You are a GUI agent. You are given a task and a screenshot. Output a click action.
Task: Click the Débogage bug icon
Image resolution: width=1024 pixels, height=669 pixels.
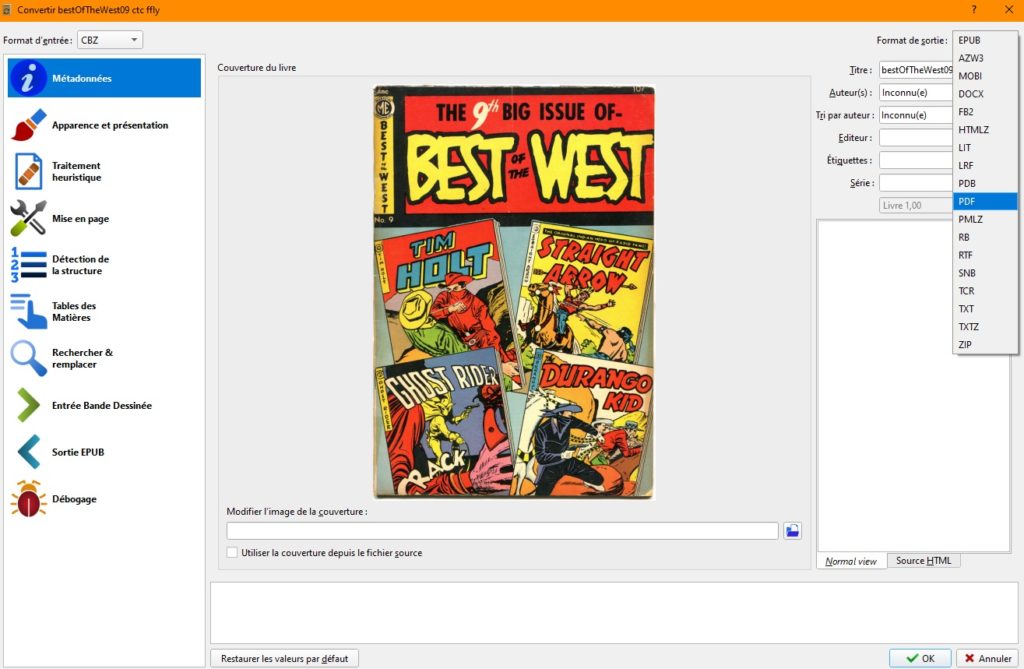29,499
